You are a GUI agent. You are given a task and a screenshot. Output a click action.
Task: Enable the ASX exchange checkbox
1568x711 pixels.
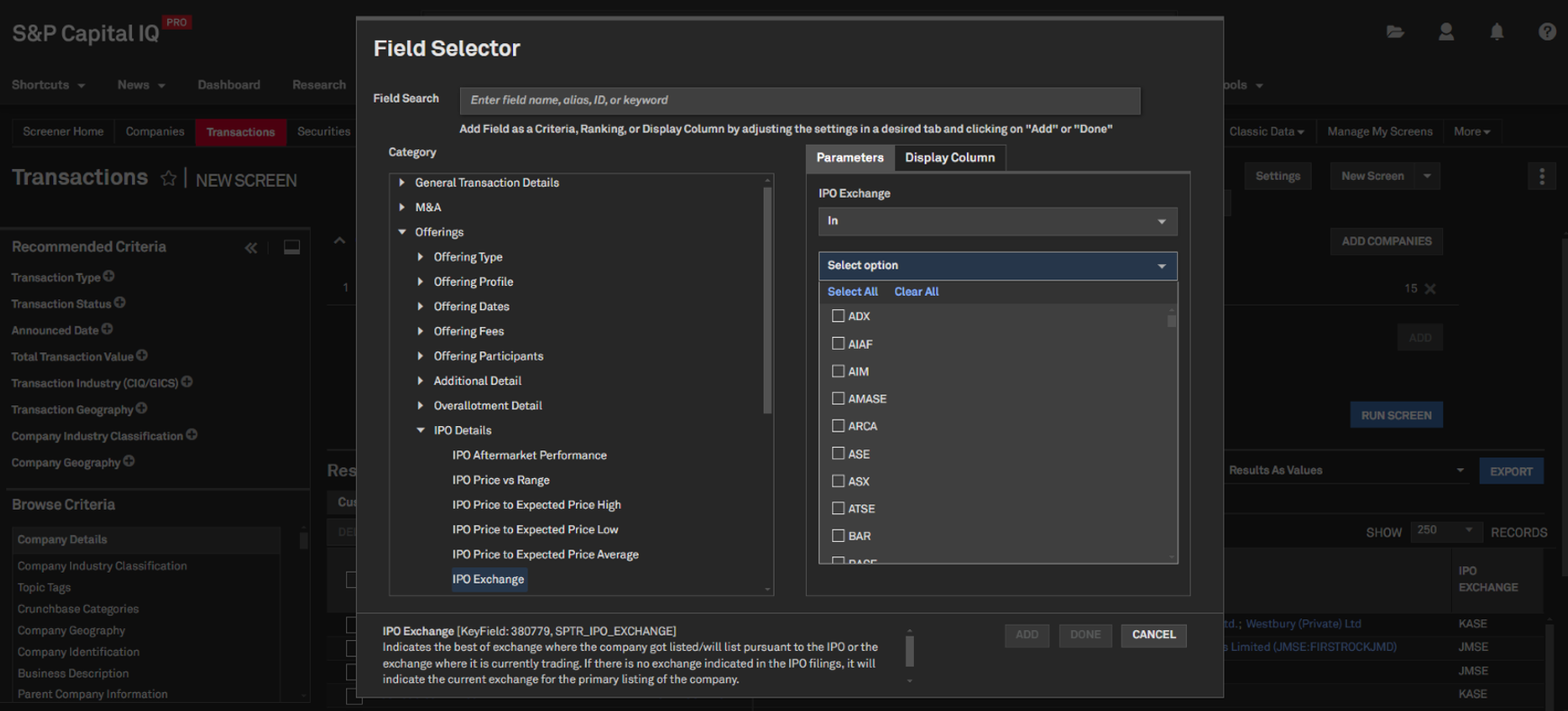[838, 481]
